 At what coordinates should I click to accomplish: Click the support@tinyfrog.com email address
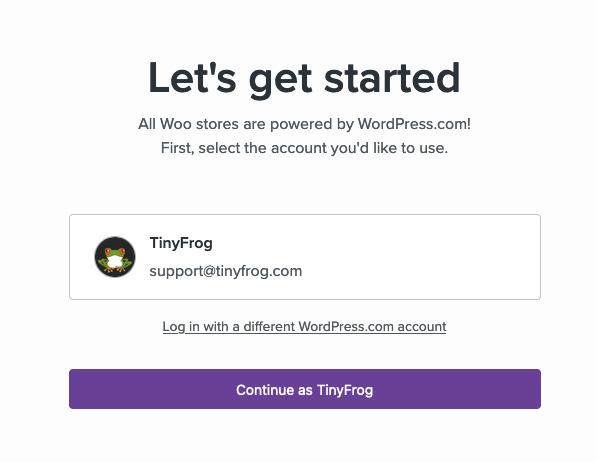point(226,271)
